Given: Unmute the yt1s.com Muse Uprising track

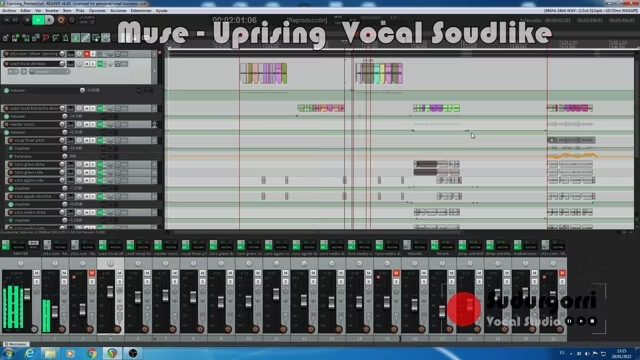Looking at the screenshot, I should pyautogui.click(x=87, y=54).
